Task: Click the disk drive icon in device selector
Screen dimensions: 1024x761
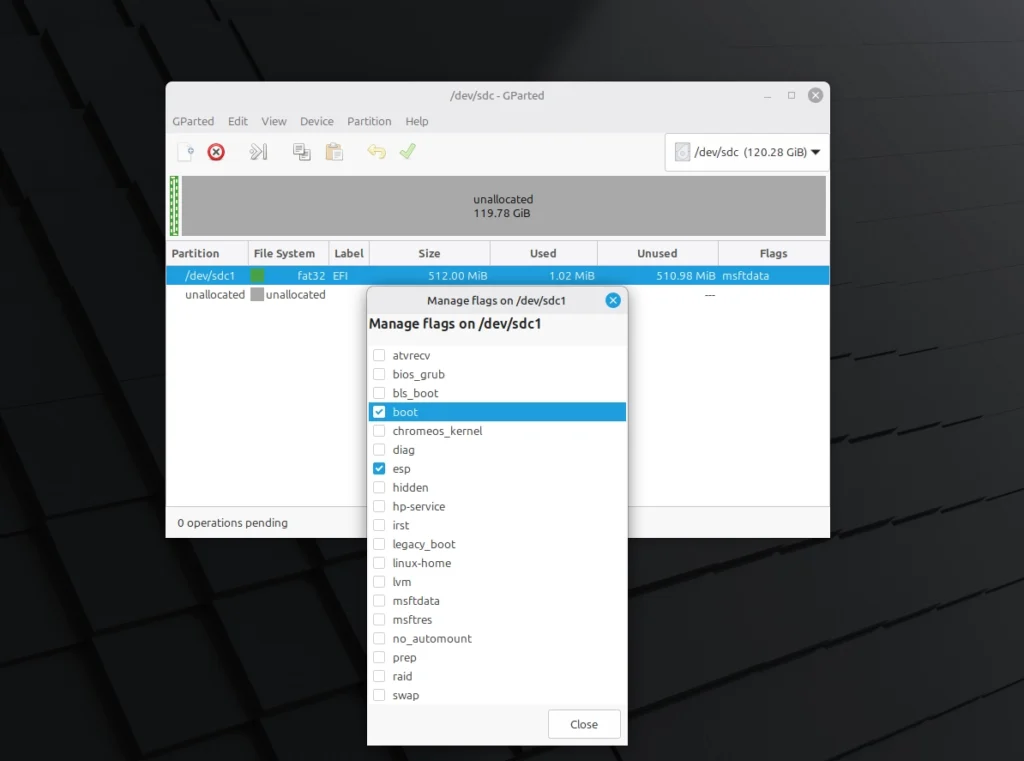Action: [683, 152]
